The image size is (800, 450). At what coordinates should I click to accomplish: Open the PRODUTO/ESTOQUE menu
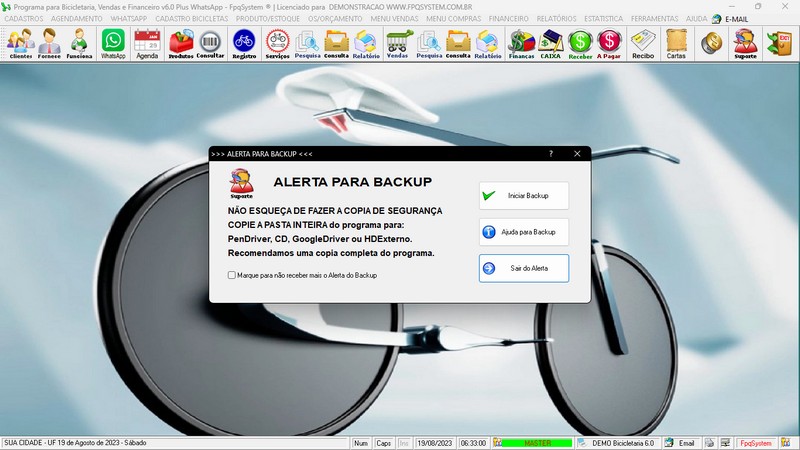(268, 19)
